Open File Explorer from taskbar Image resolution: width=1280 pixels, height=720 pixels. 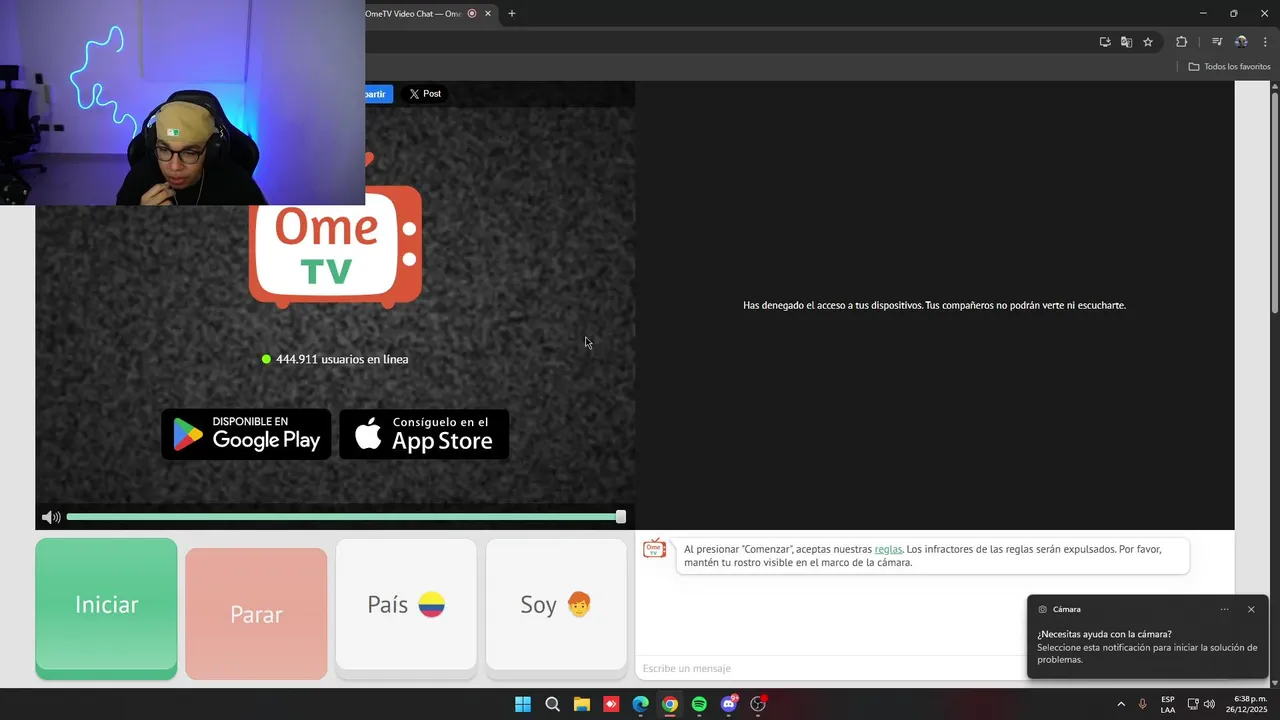tap(582, 704)
